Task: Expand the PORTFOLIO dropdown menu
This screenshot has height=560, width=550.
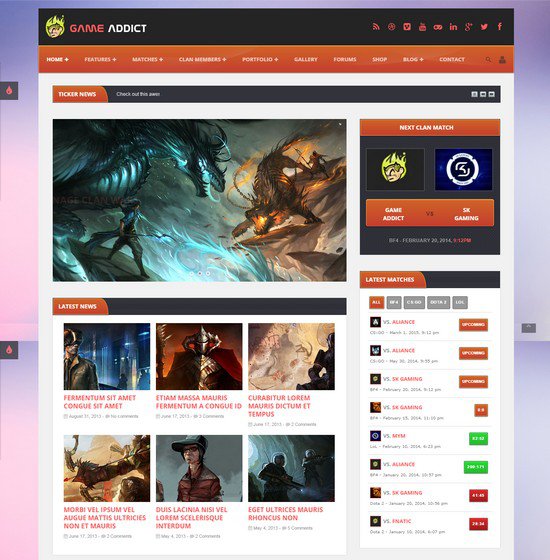Action: click(260, 59)
